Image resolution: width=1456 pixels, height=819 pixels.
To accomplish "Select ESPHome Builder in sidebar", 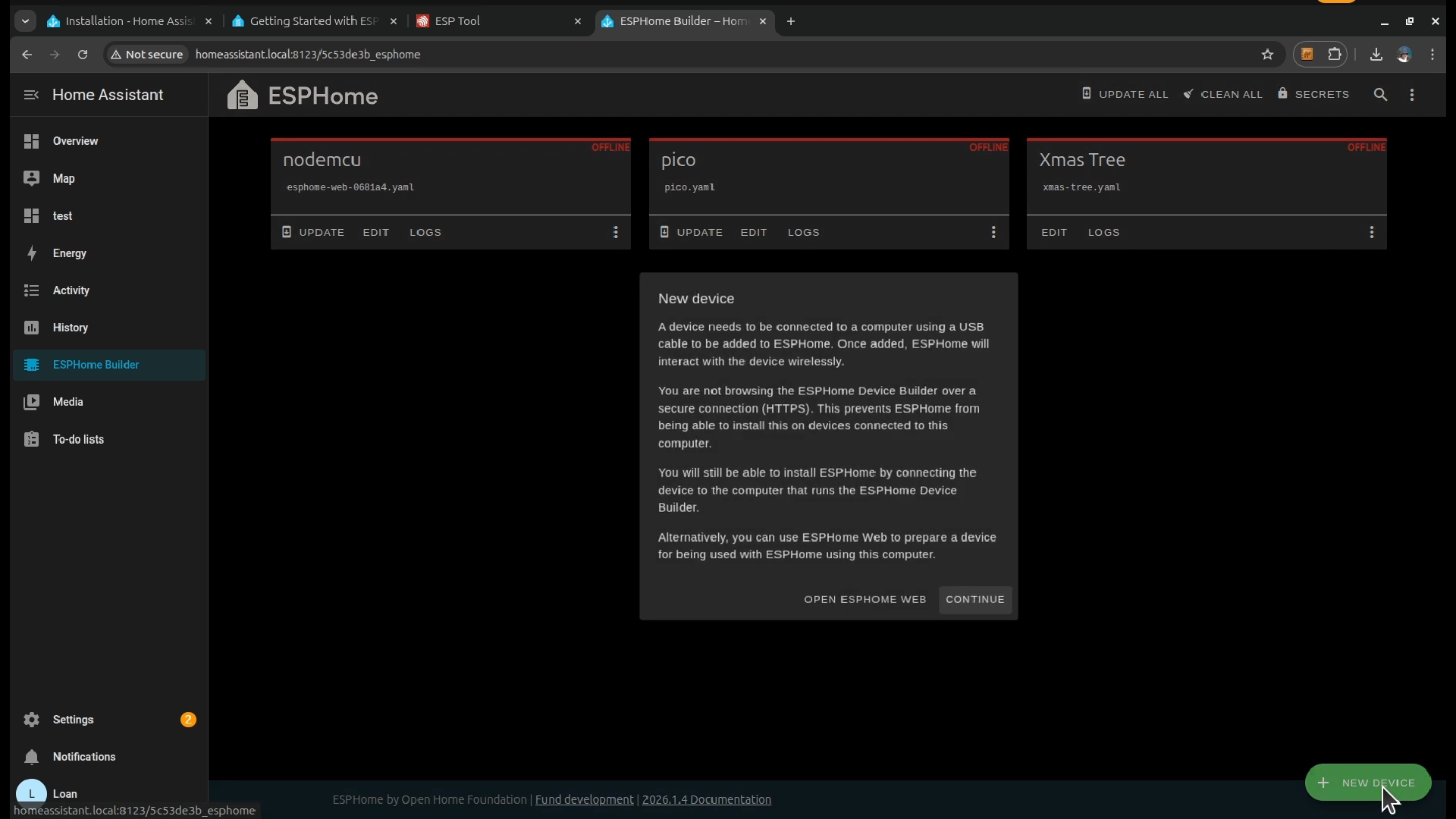I will (109, 365).
